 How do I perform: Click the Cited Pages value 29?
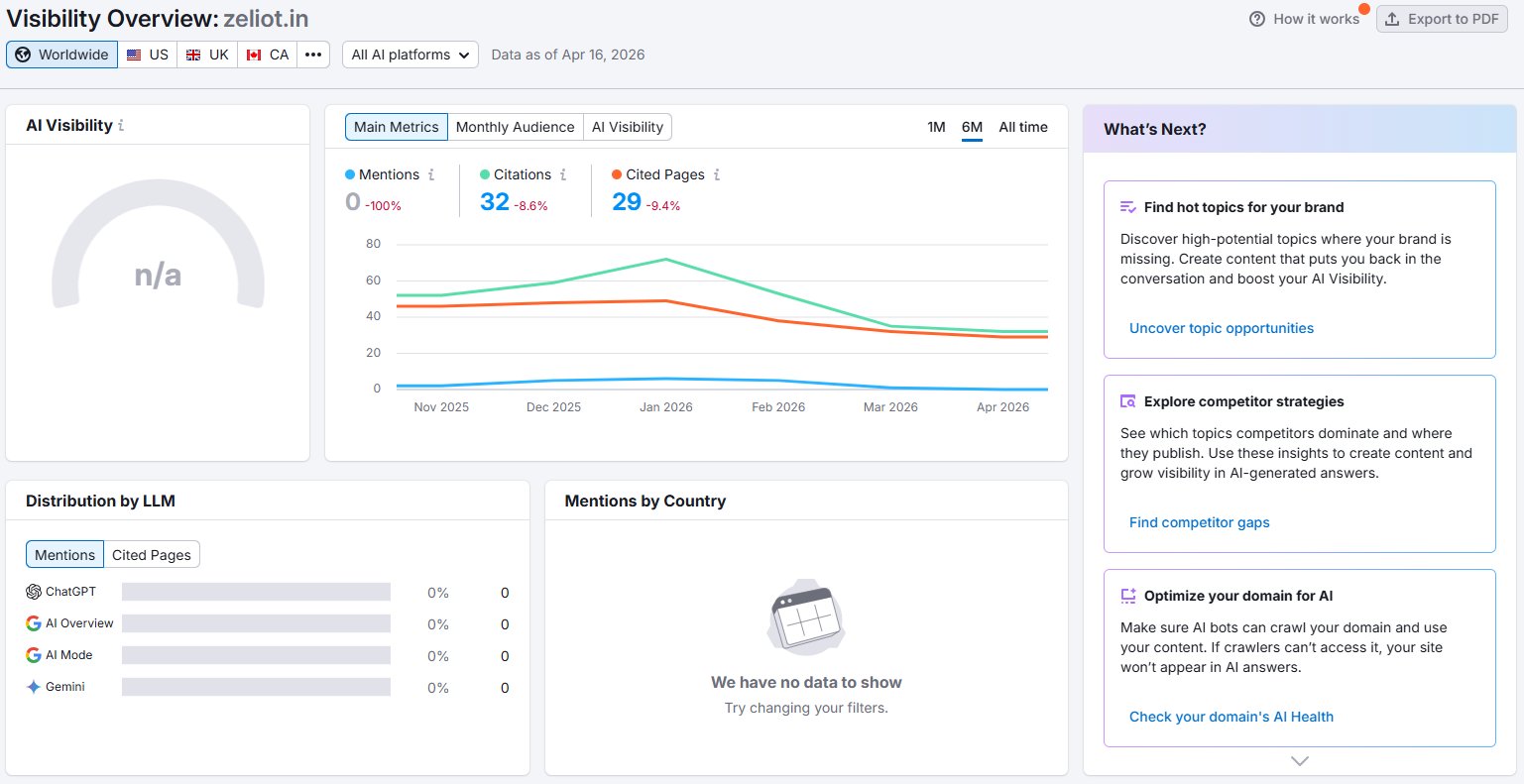point(627,202)
